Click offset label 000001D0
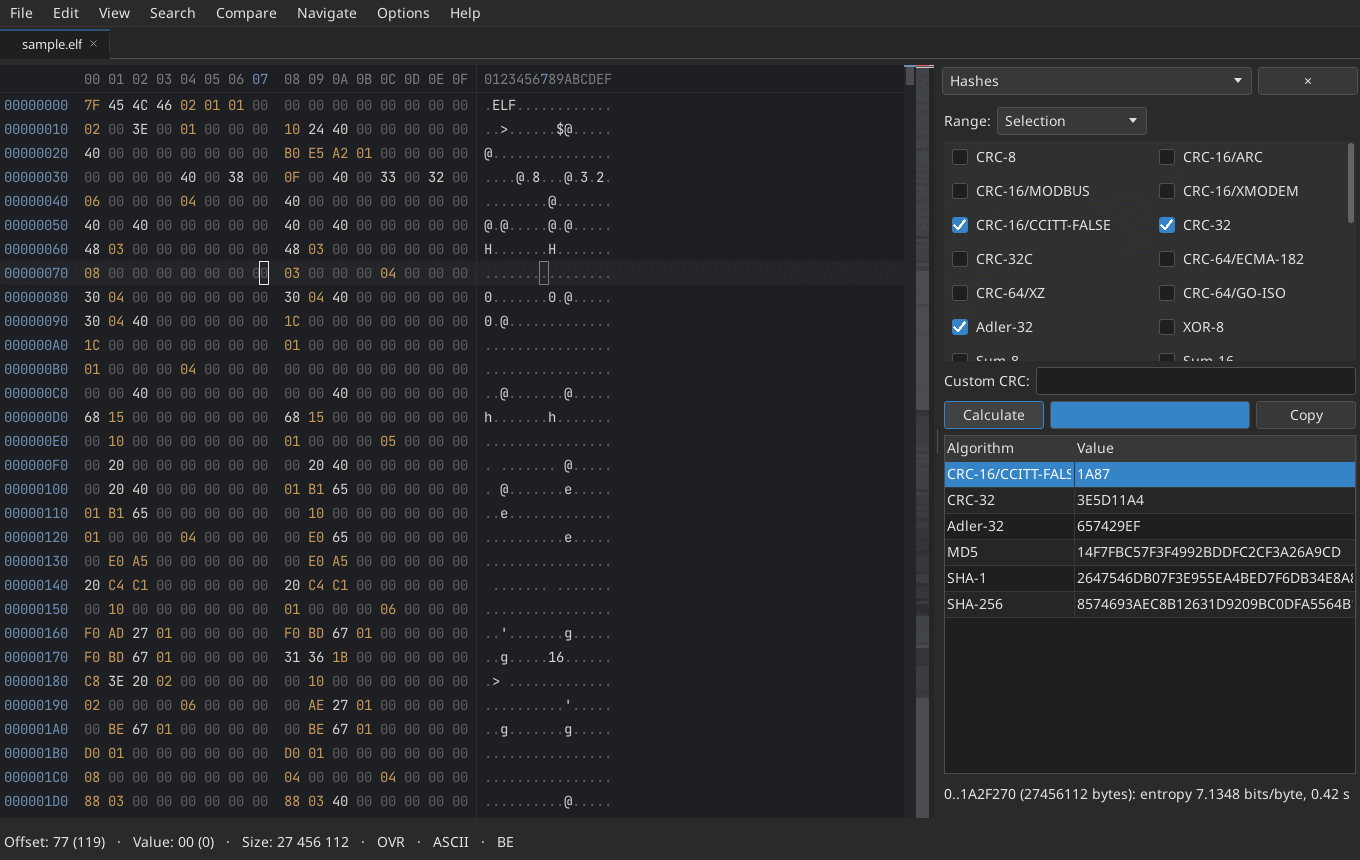This screenshot has width=1360, height=860. 36,801
